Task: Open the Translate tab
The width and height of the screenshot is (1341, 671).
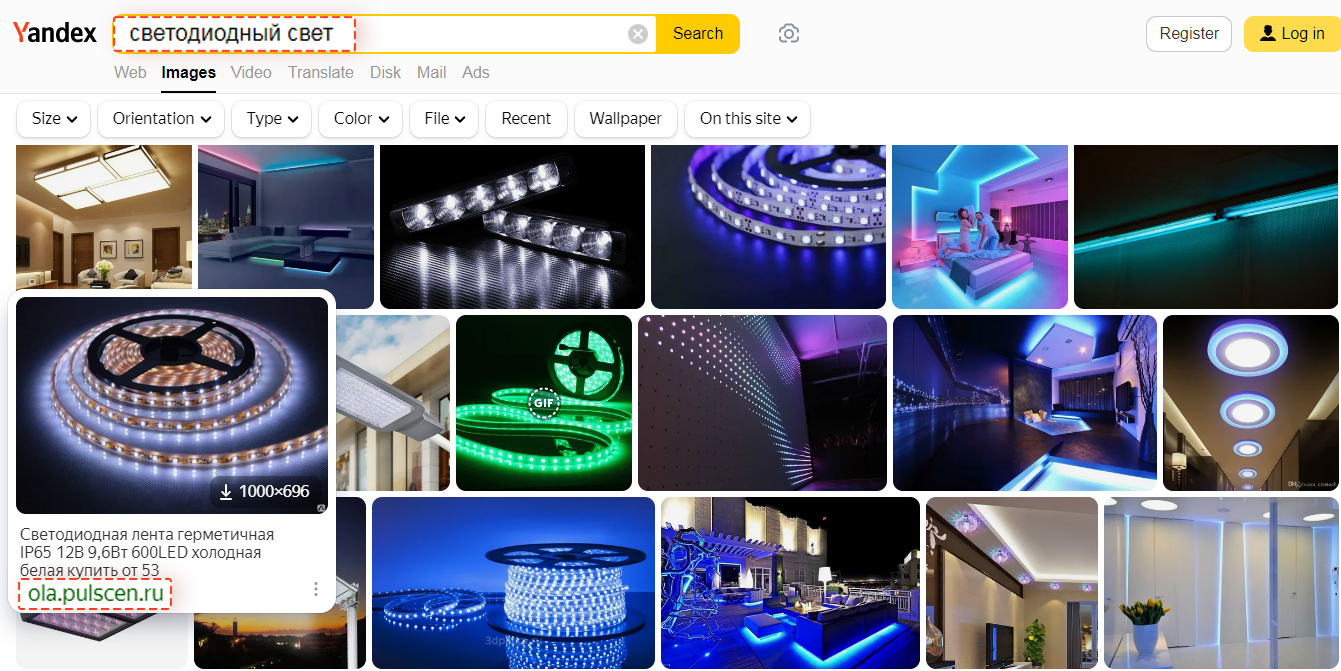Action: [321, 72]
